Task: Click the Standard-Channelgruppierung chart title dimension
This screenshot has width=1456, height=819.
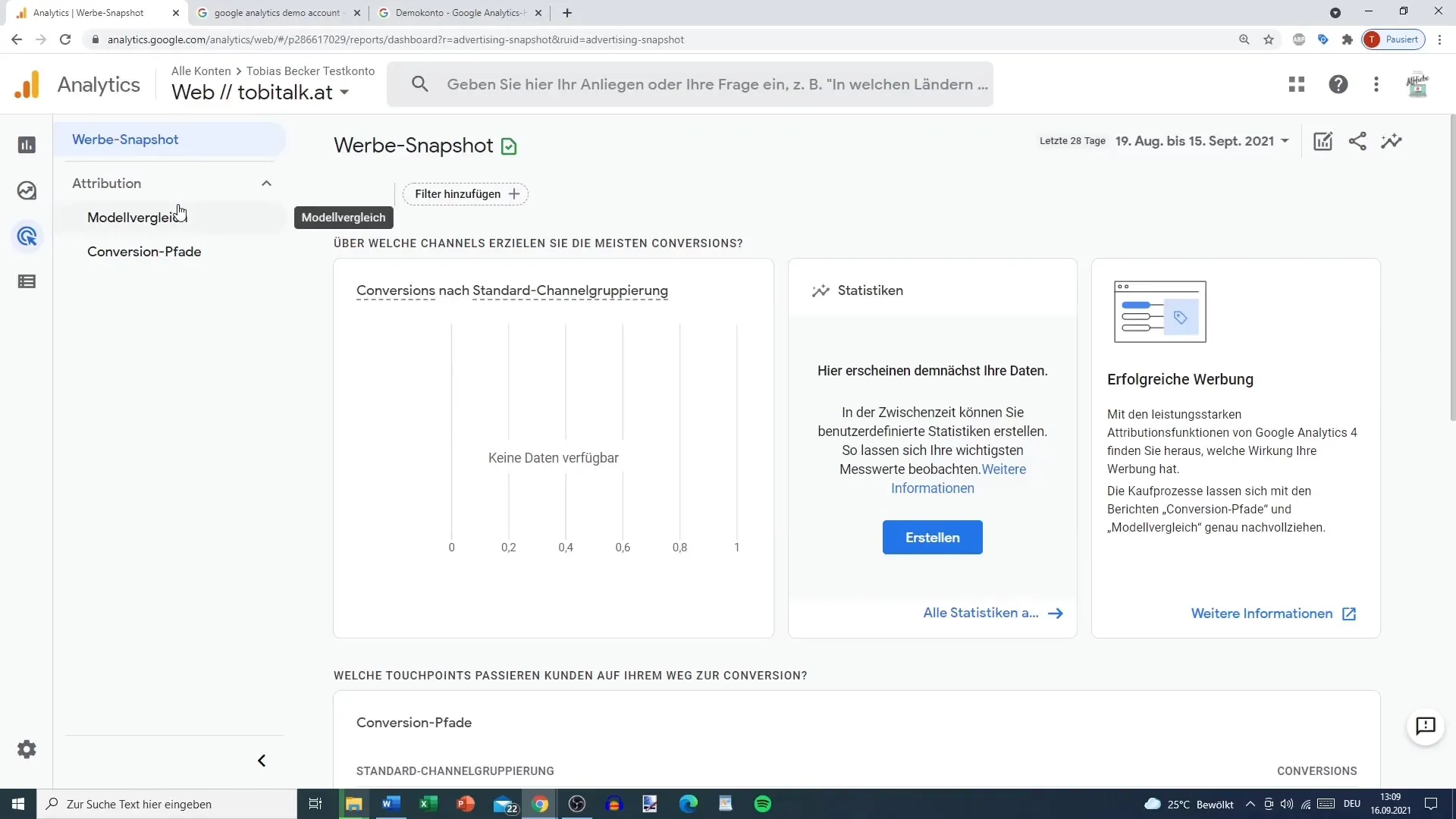Action: pos(570,290)
